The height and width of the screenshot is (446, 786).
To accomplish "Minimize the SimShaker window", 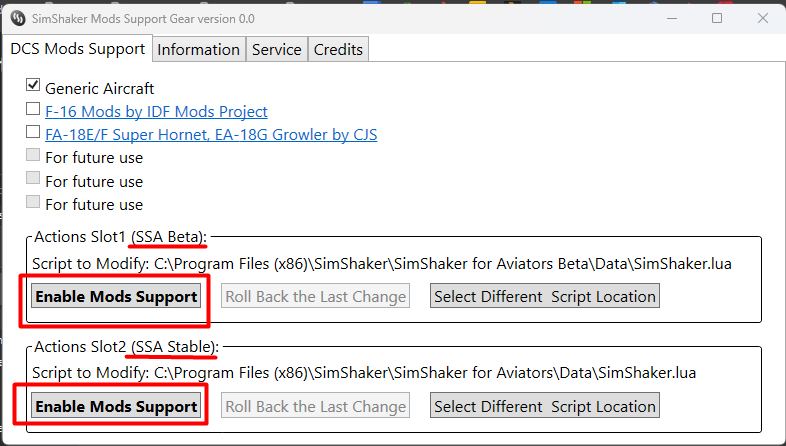I will 672,19.
